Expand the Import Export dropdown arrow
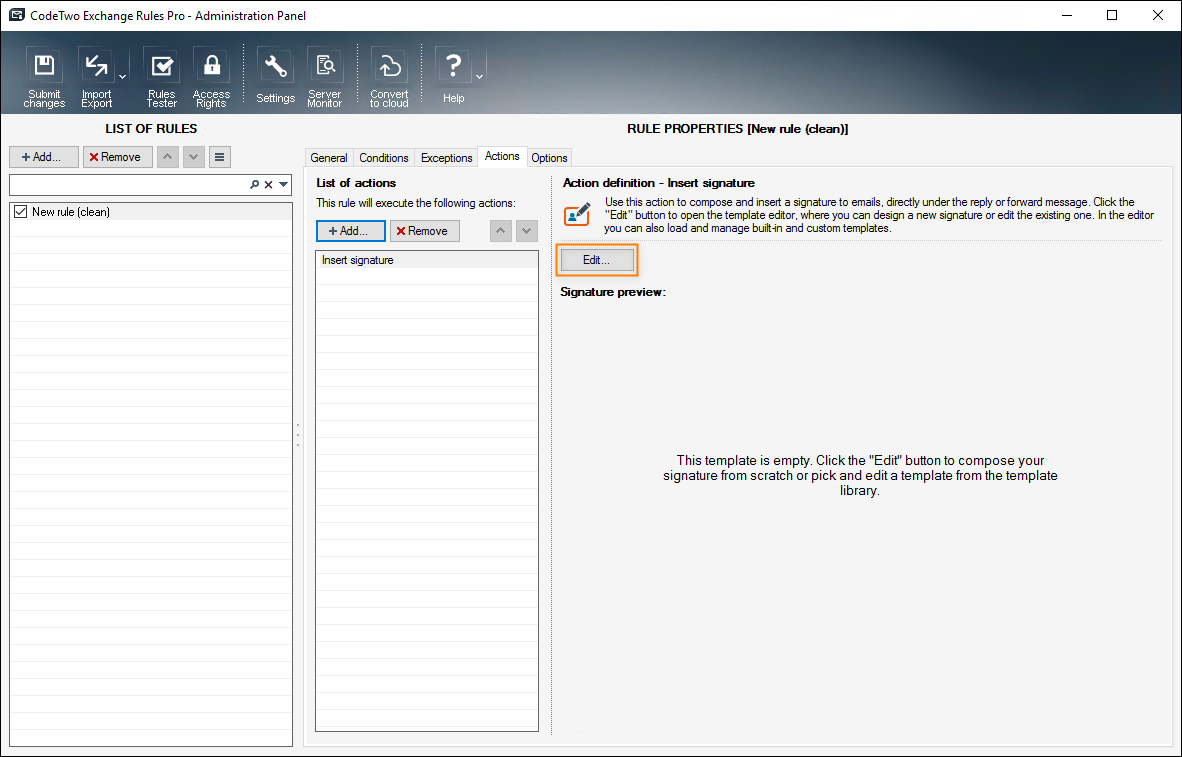 point(122,77)
